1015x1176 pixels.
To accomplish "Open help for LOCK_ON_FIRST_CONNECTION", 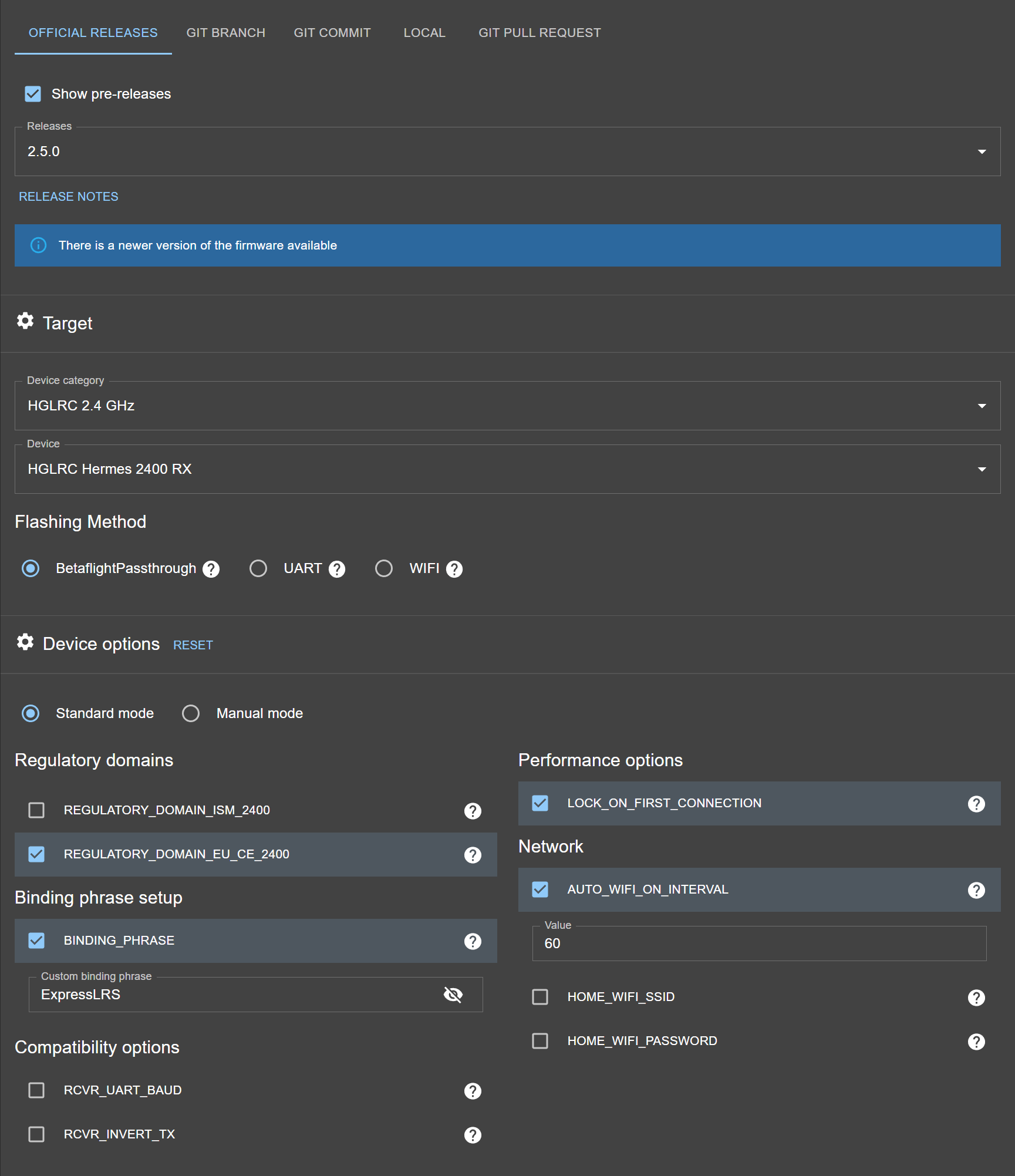I will (x=976, y=804).
